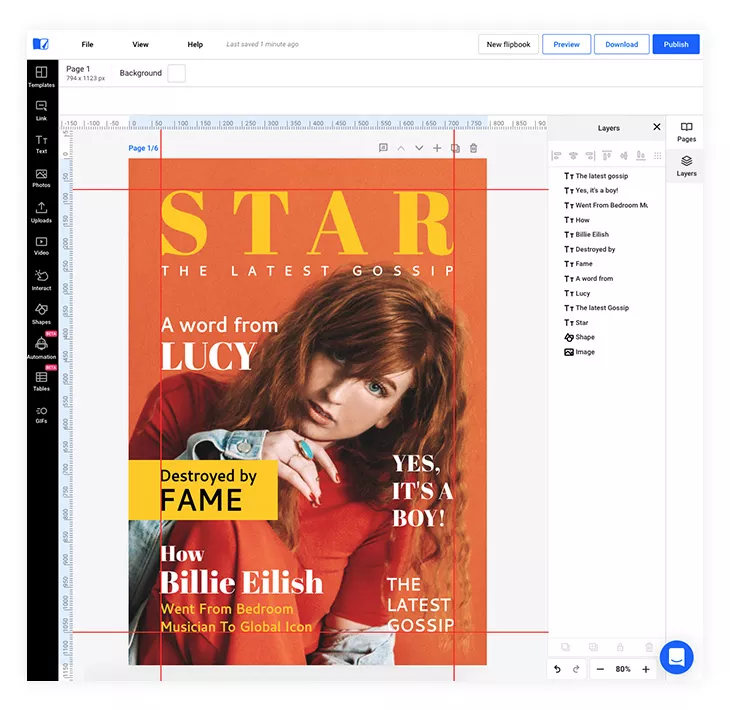Align layers horizontally centered
Image resolution: width=730 pixels, height=710 pixels.
point(573,156)
